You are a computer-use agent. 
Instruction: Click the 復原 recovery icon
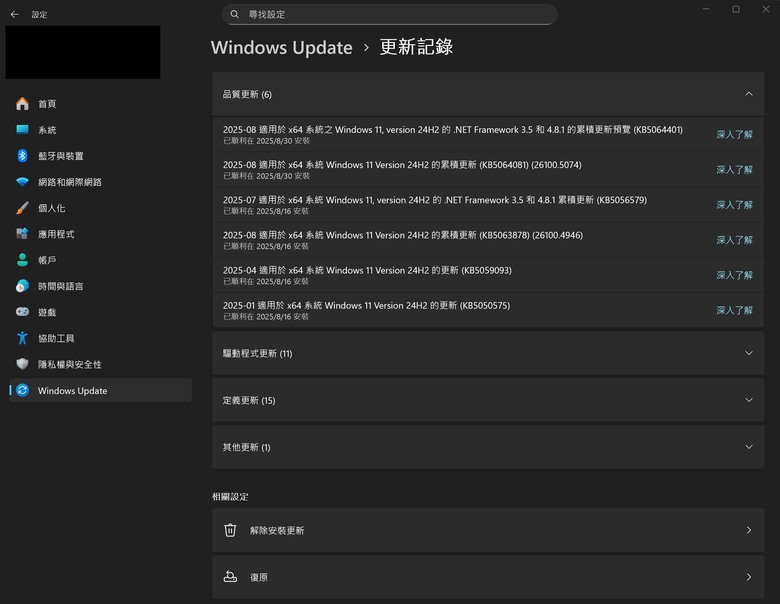coord(230,577)
